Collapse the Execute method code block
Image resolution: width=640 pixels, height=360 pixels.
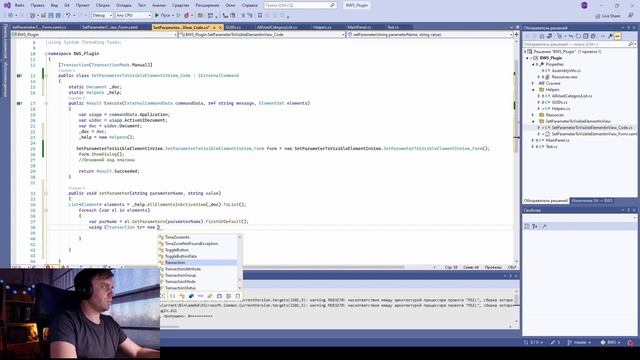tap(46, 103)
